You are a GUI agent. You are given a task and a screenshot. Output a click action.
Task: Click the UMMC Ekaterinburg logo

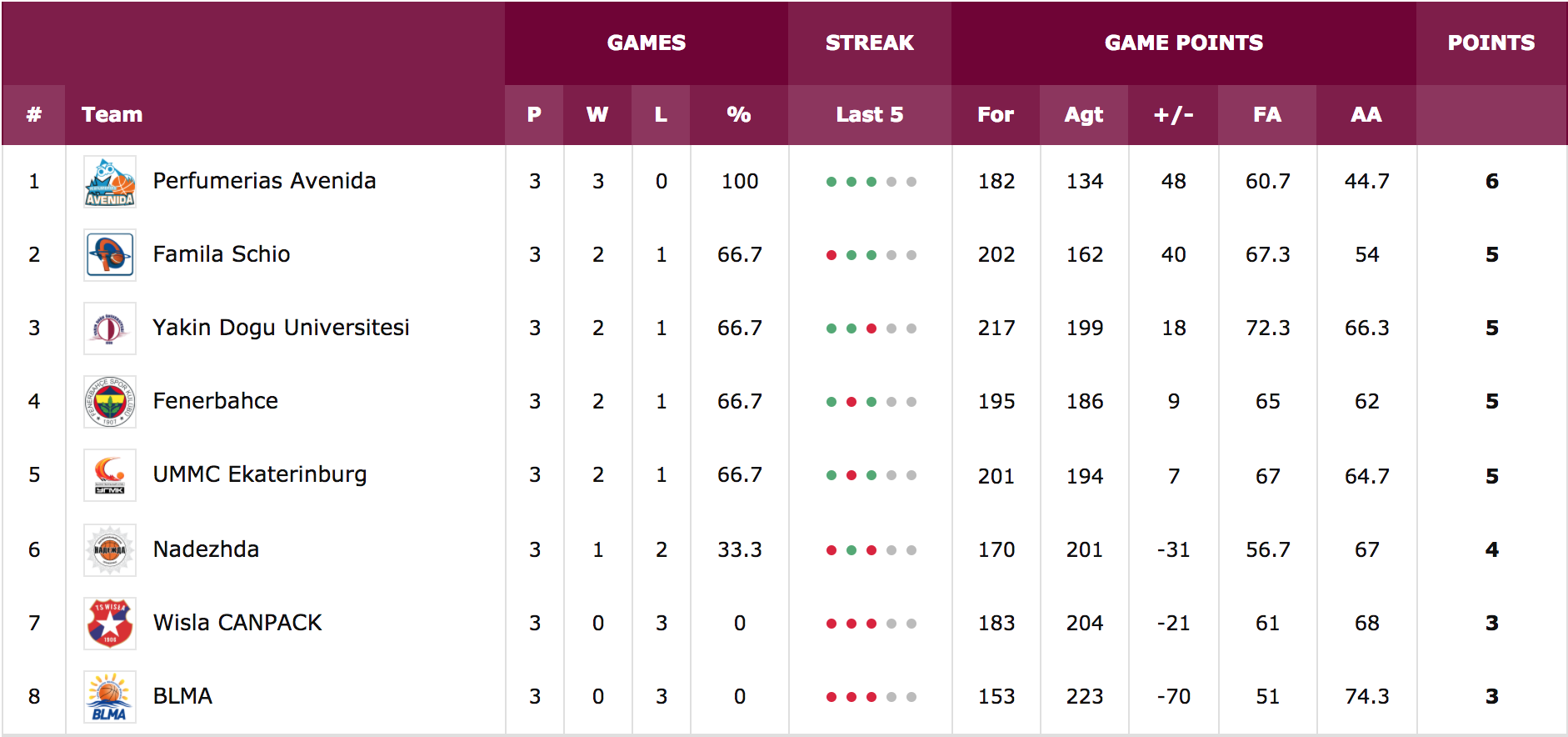[x=110, y=475]
